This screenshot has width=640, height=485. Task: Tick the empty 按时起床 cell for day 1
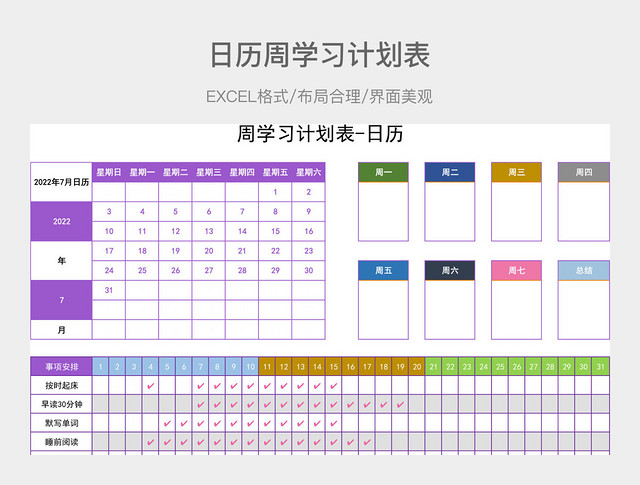[x=100, y=385]
